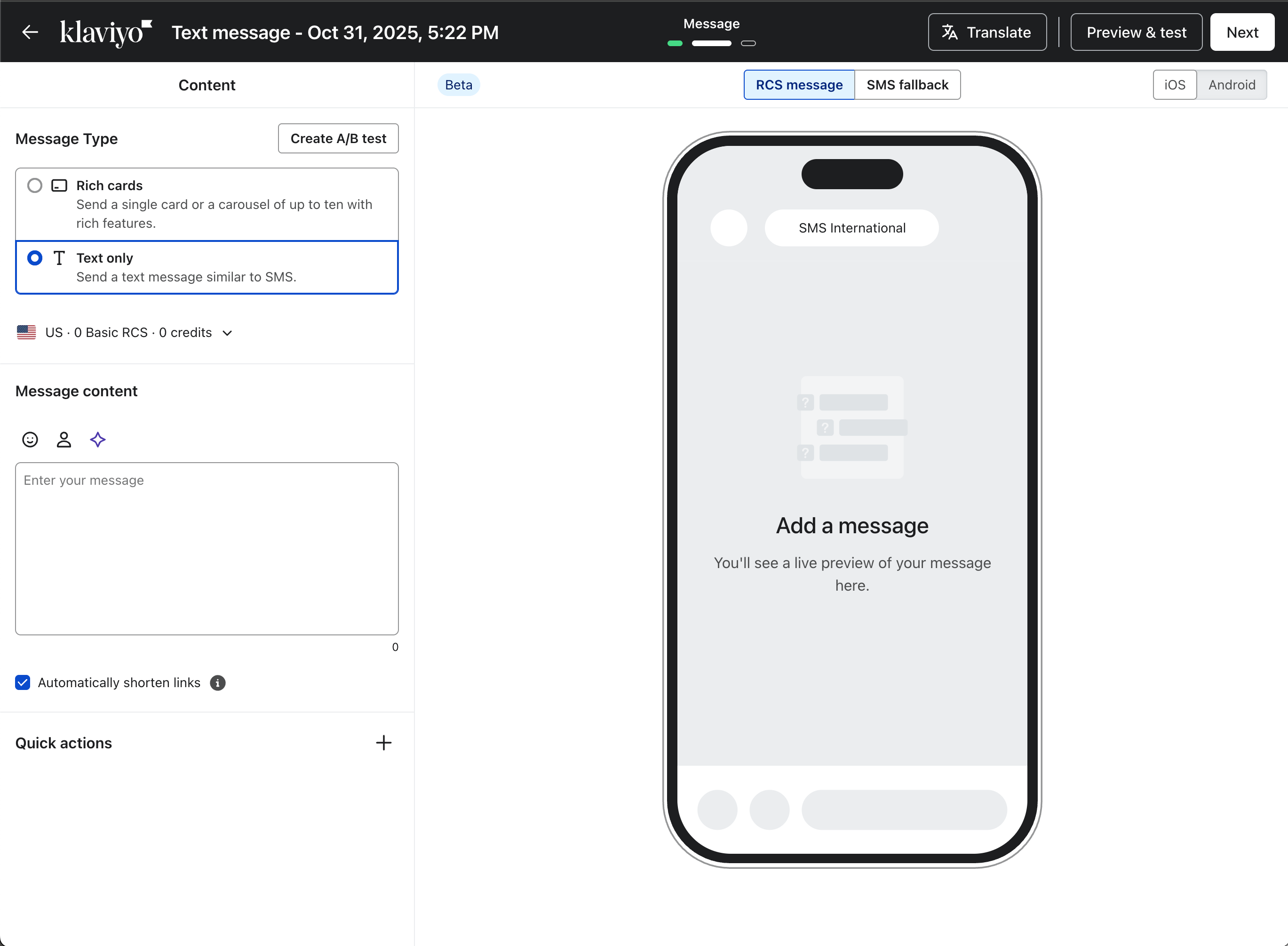Click the info icon beside shorten links
This screenshot has width=1288, height=946.
tap(217, 682)
